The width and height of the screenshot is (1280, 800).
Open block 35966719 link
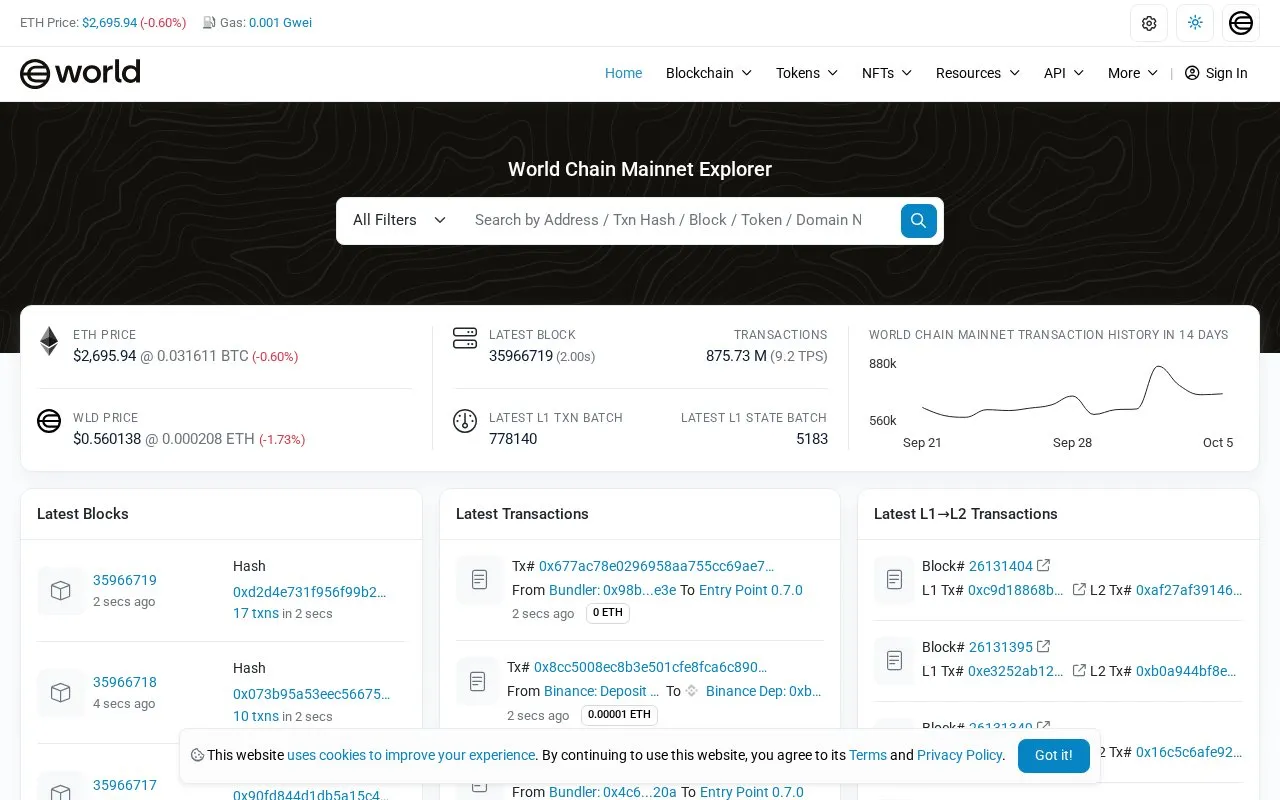click(125, 580)
